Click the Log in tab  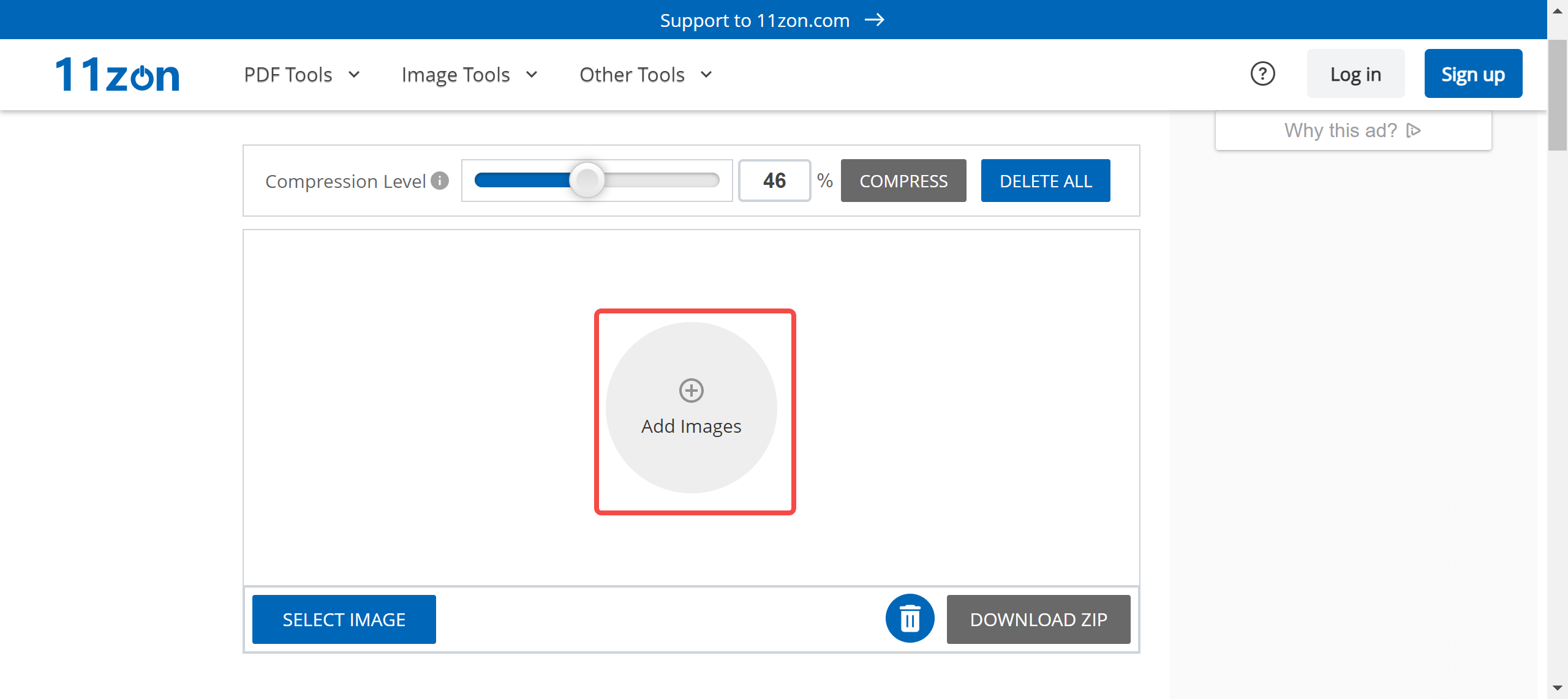click(x=1357, y=73)
